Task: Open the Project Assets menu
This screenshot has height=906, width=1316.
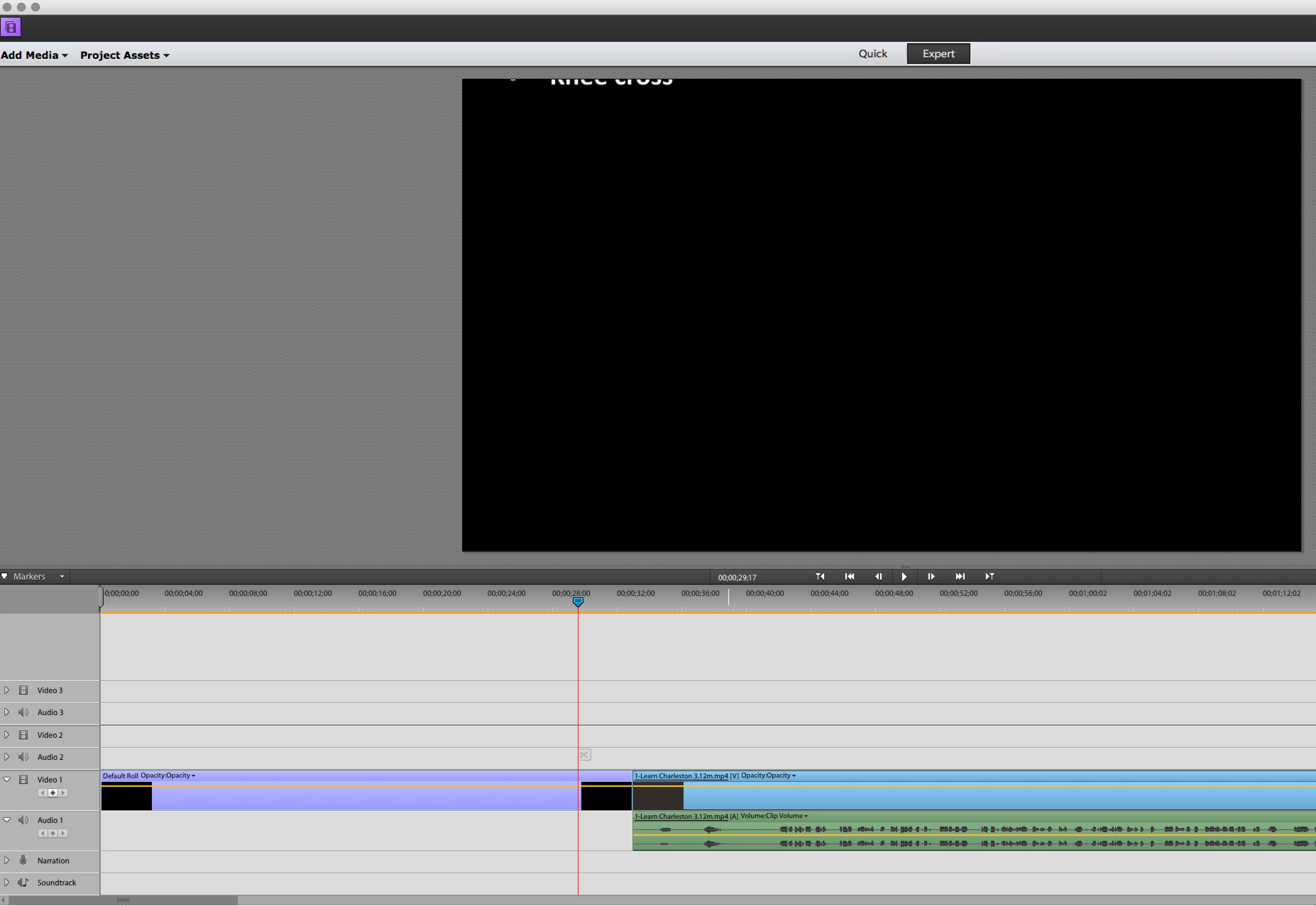Action: click(124, 55)
